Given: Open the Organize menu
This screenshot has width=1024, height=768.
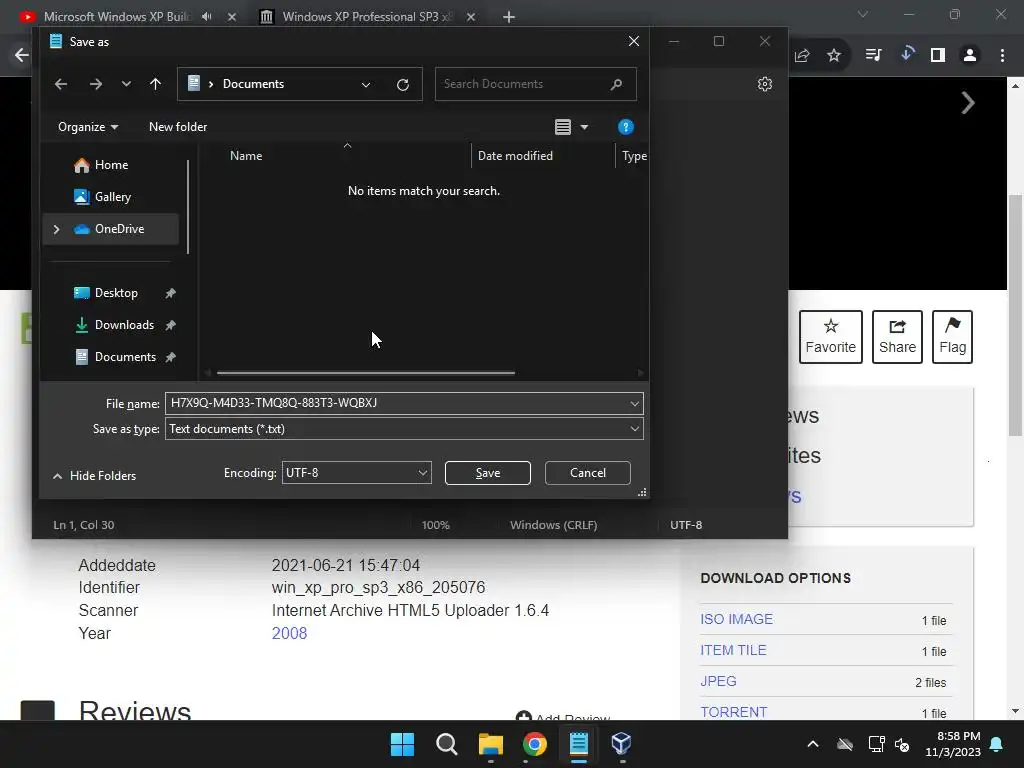Looking at the screenshot, I should (88, 127).
